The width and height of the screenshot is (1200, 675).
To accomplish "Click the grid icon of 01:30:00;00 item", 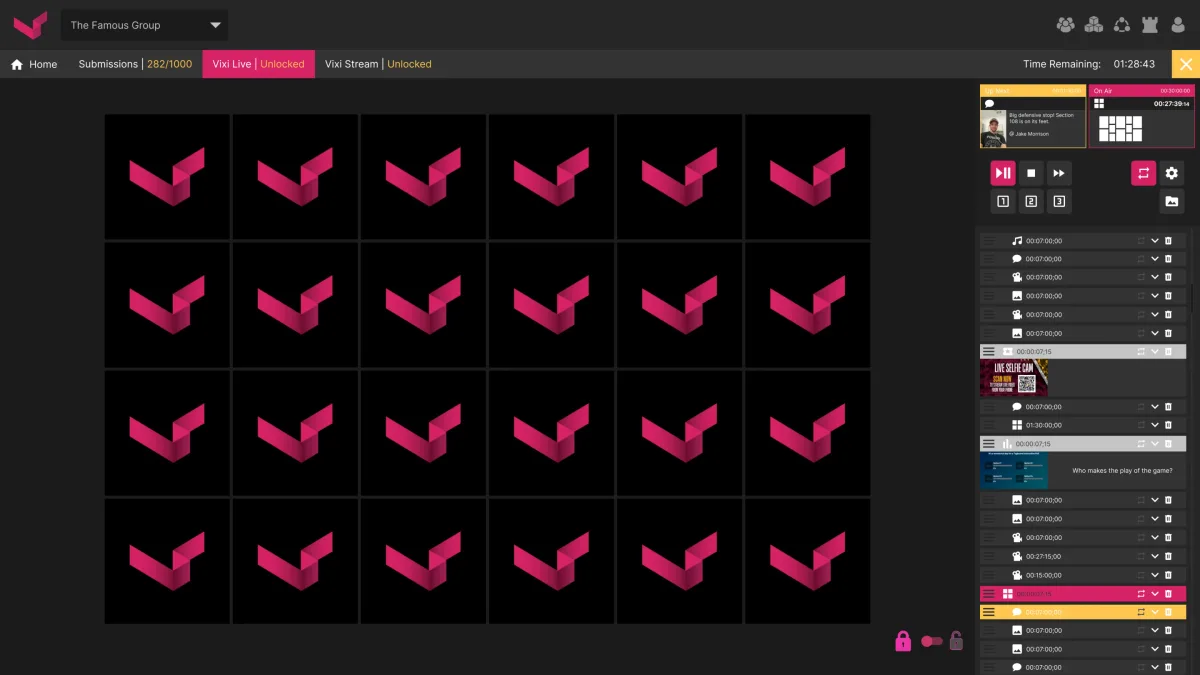I will 1017,425.
